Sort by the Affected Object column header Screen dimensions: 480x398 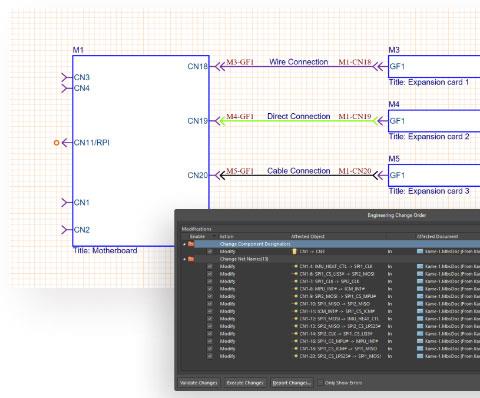pyautogui.click(x=308, y=236)
